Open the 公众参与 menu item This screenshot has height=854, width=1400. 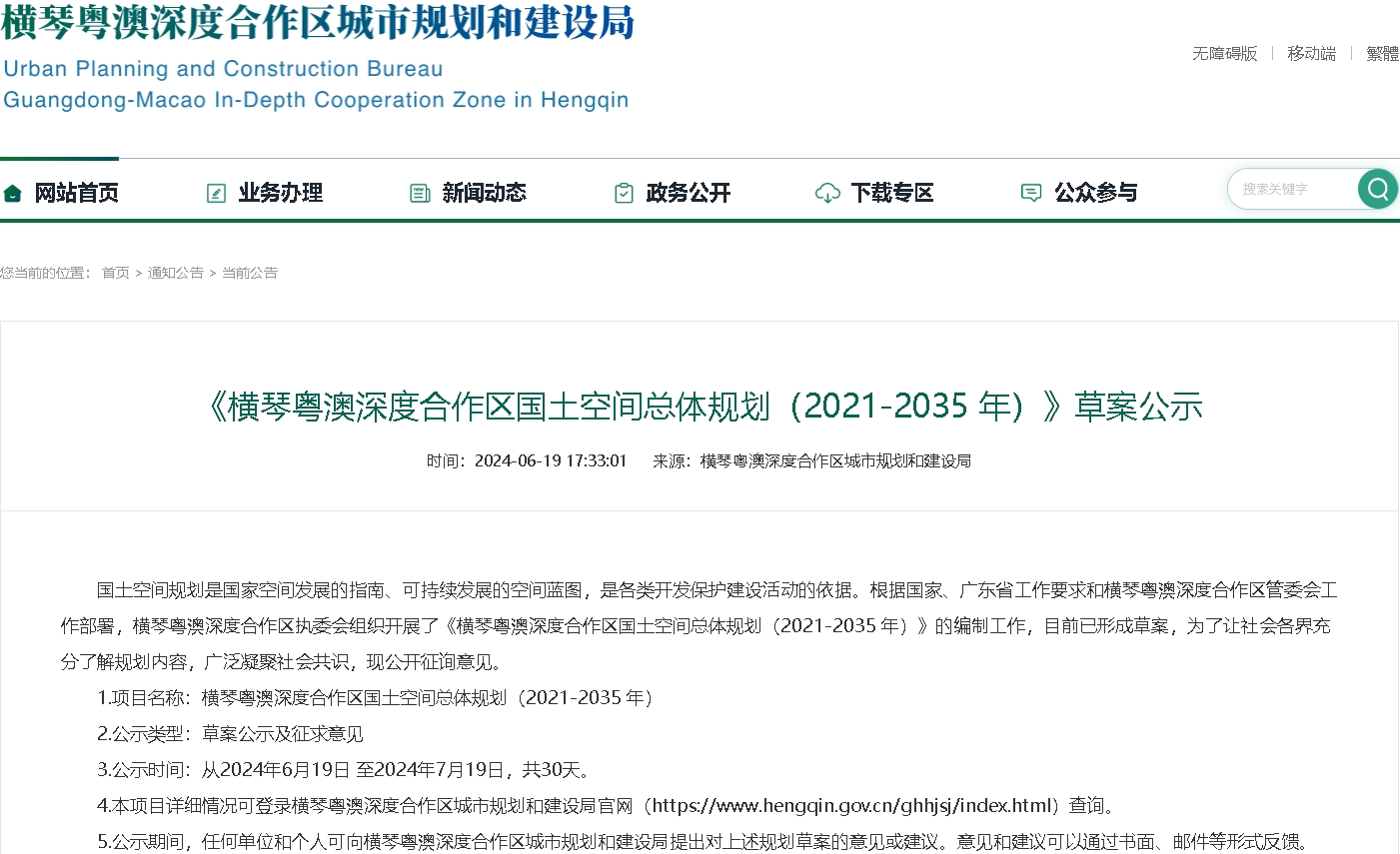(x=1095, y=193)
